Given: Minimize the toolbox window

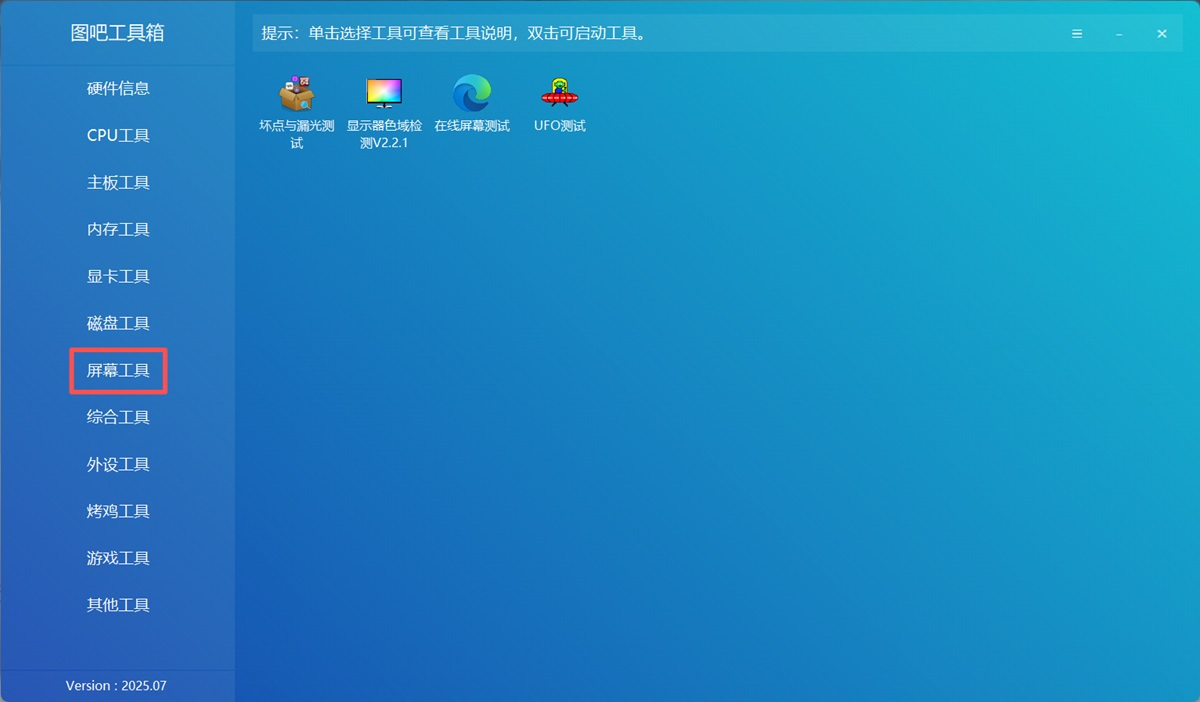Looking at the screenshot, I should (x=1119, y=33).
